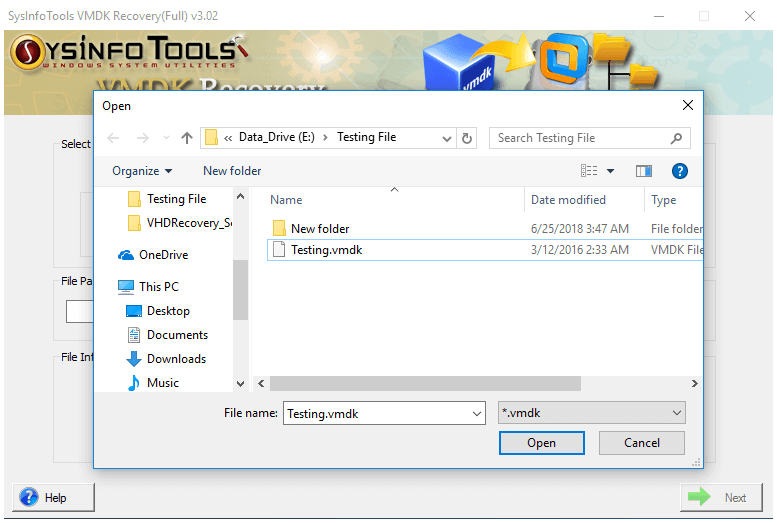Click the search magnifier icon

(x=677, y=138)
